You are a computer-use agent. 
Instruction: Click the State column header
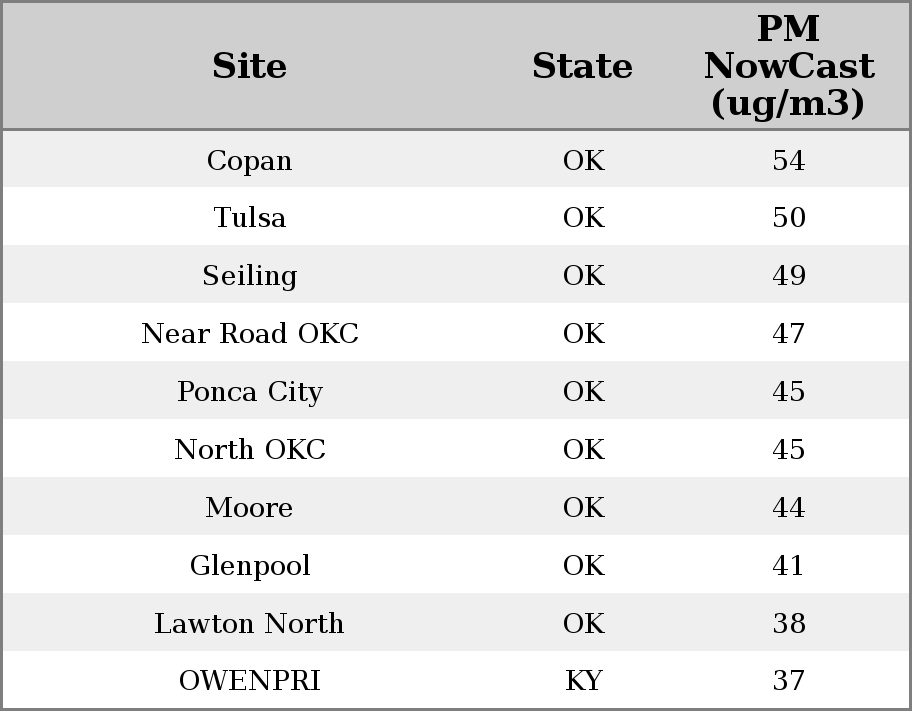coord(582,66)
